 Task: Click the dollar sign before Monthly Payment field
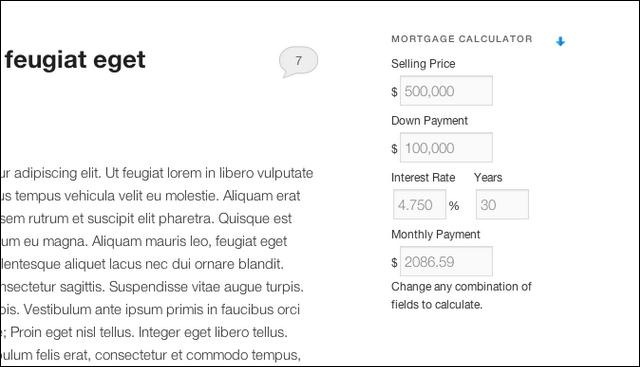[x=394, y=262]
